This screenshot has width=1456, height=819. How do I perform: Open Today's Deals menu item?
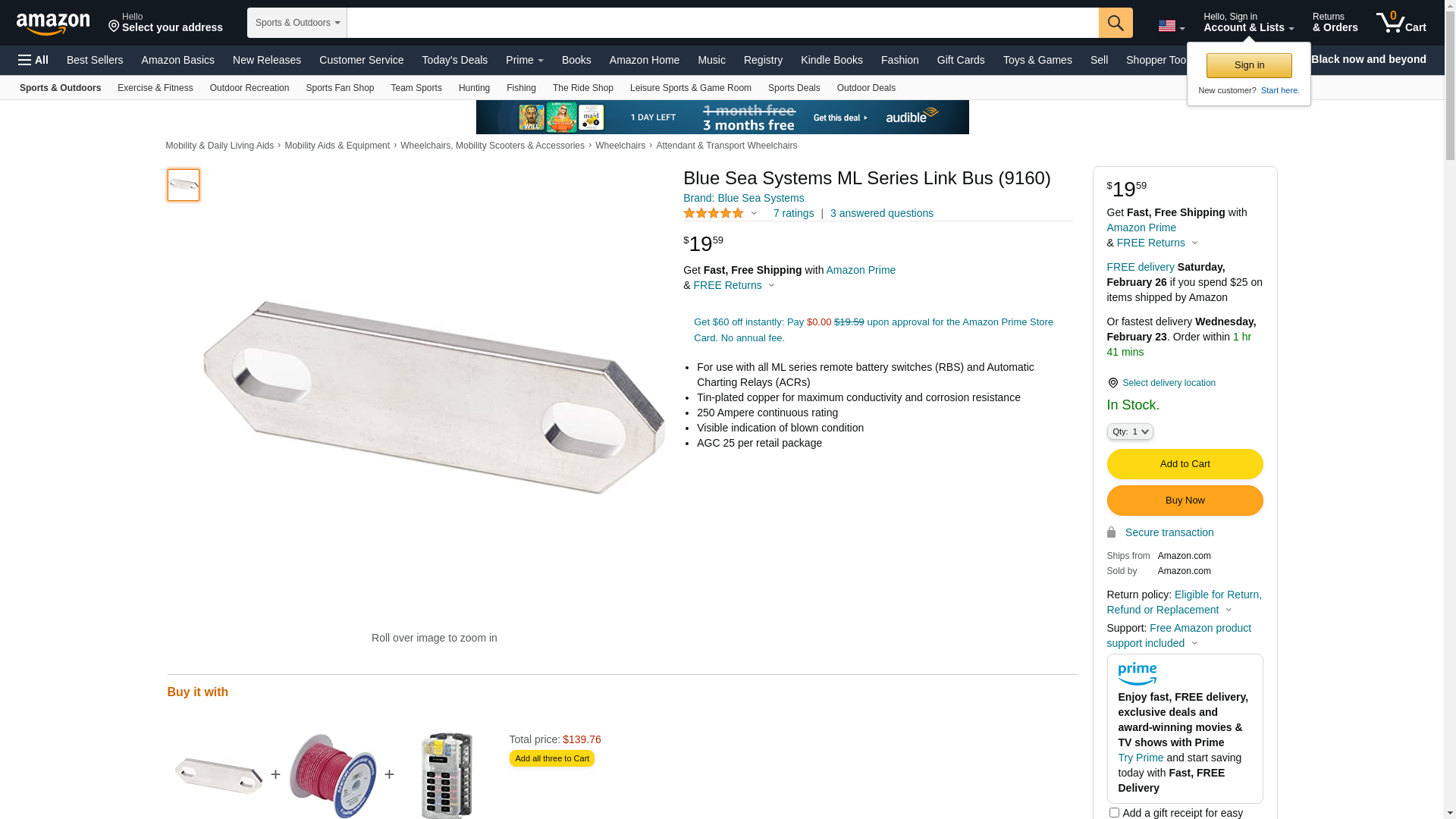[455, 60]
